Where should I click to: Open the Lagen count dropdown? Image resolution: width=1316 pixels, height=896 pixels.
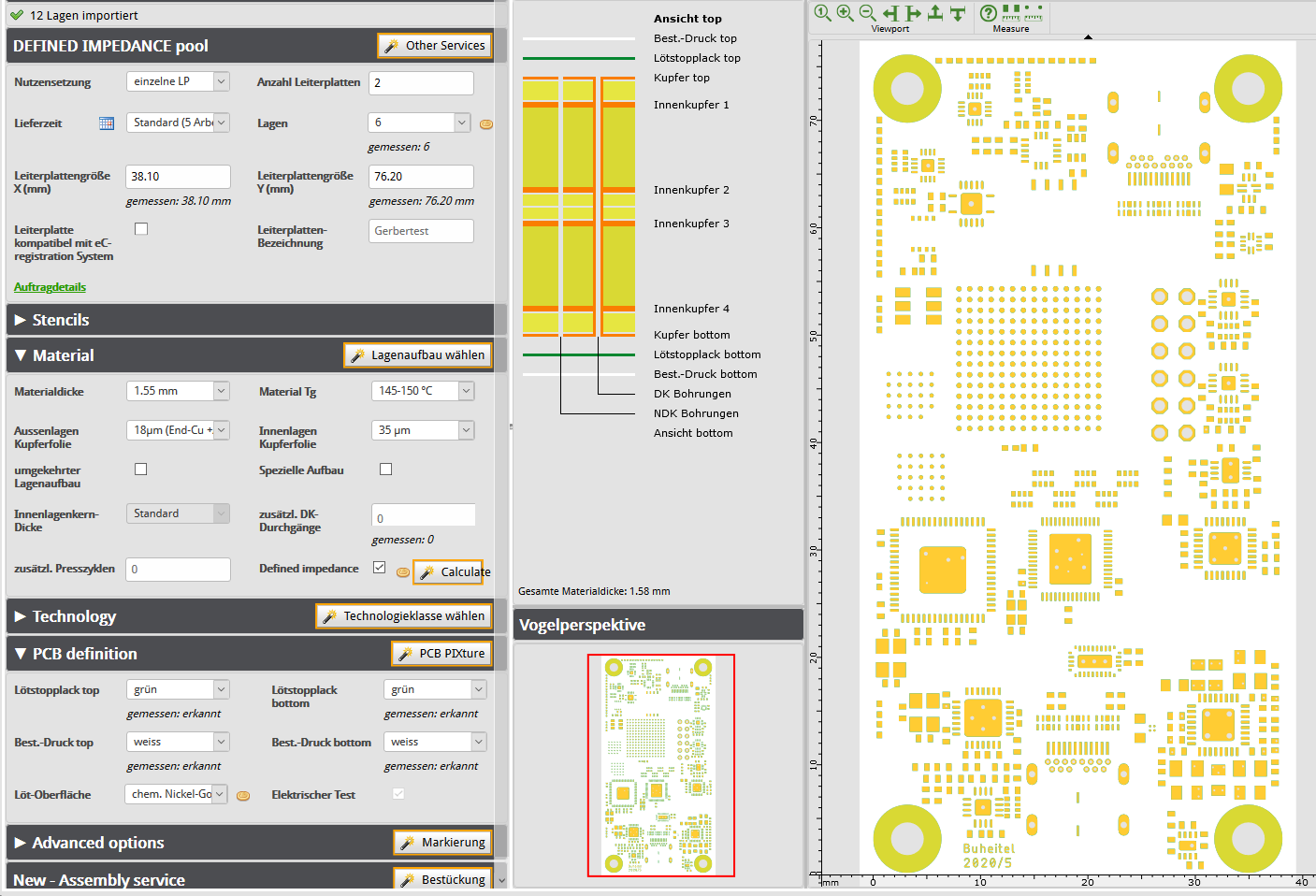419,123
